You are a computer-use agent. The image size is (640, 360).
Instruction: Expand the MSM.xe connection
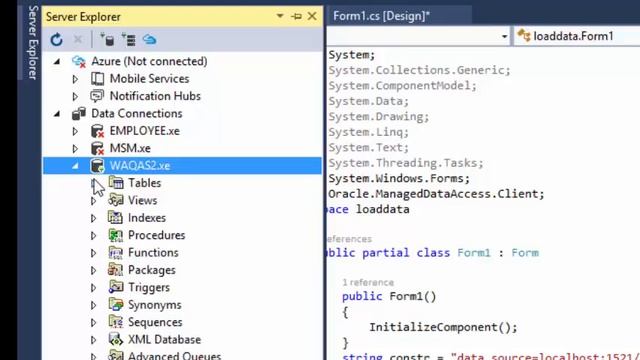[75, 149]
